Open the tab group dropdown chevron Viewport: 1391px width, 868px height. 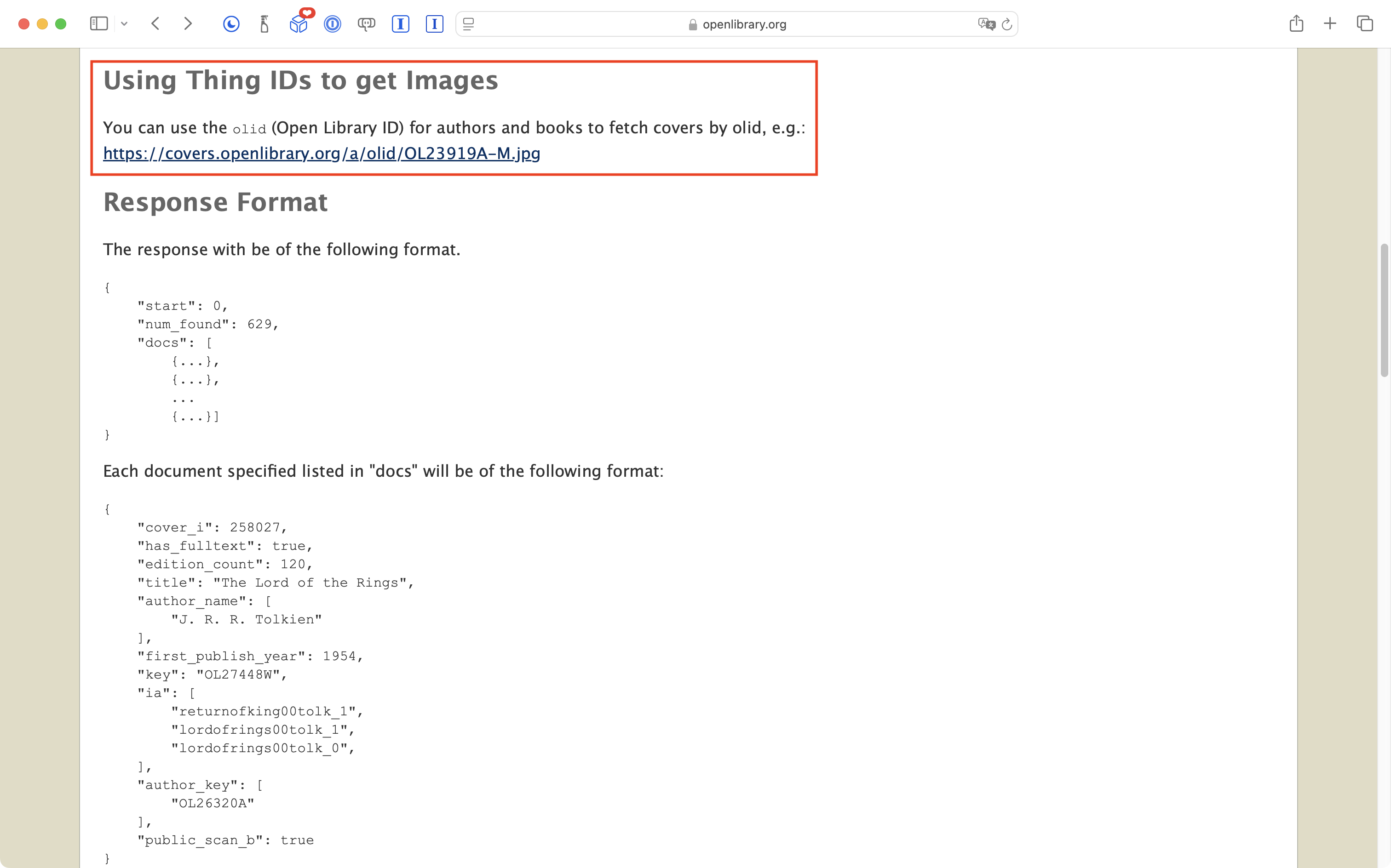coord(124,24)
